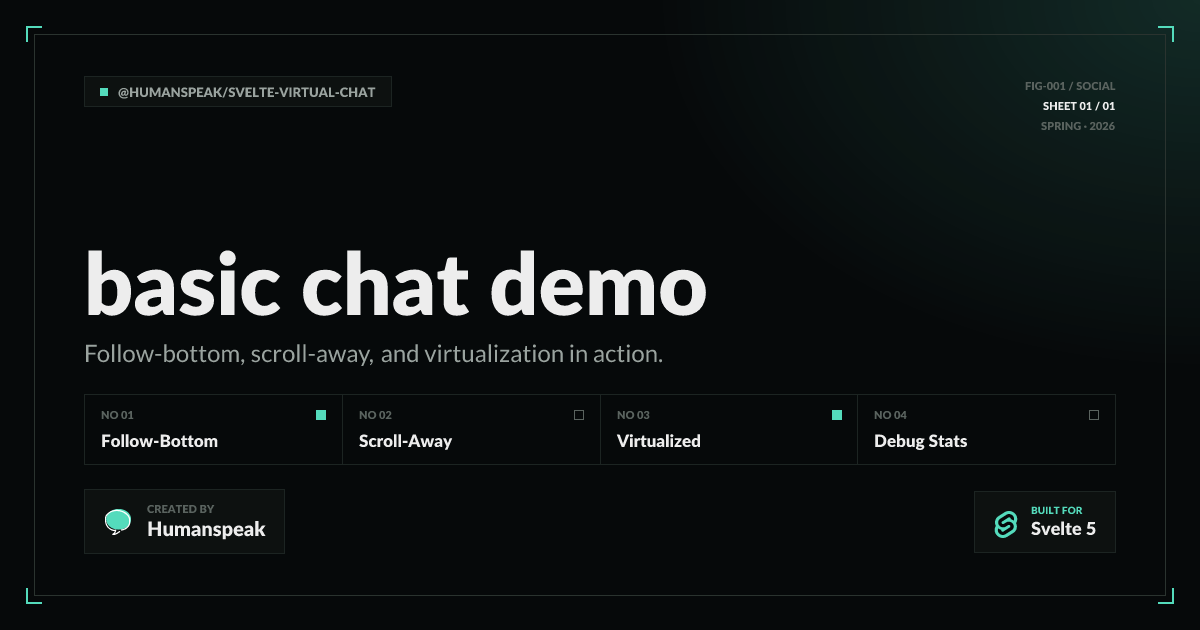Viewport: 1200px width, 630px height.
Task: Click the 'NO 01' label
Action: point(118,415)
